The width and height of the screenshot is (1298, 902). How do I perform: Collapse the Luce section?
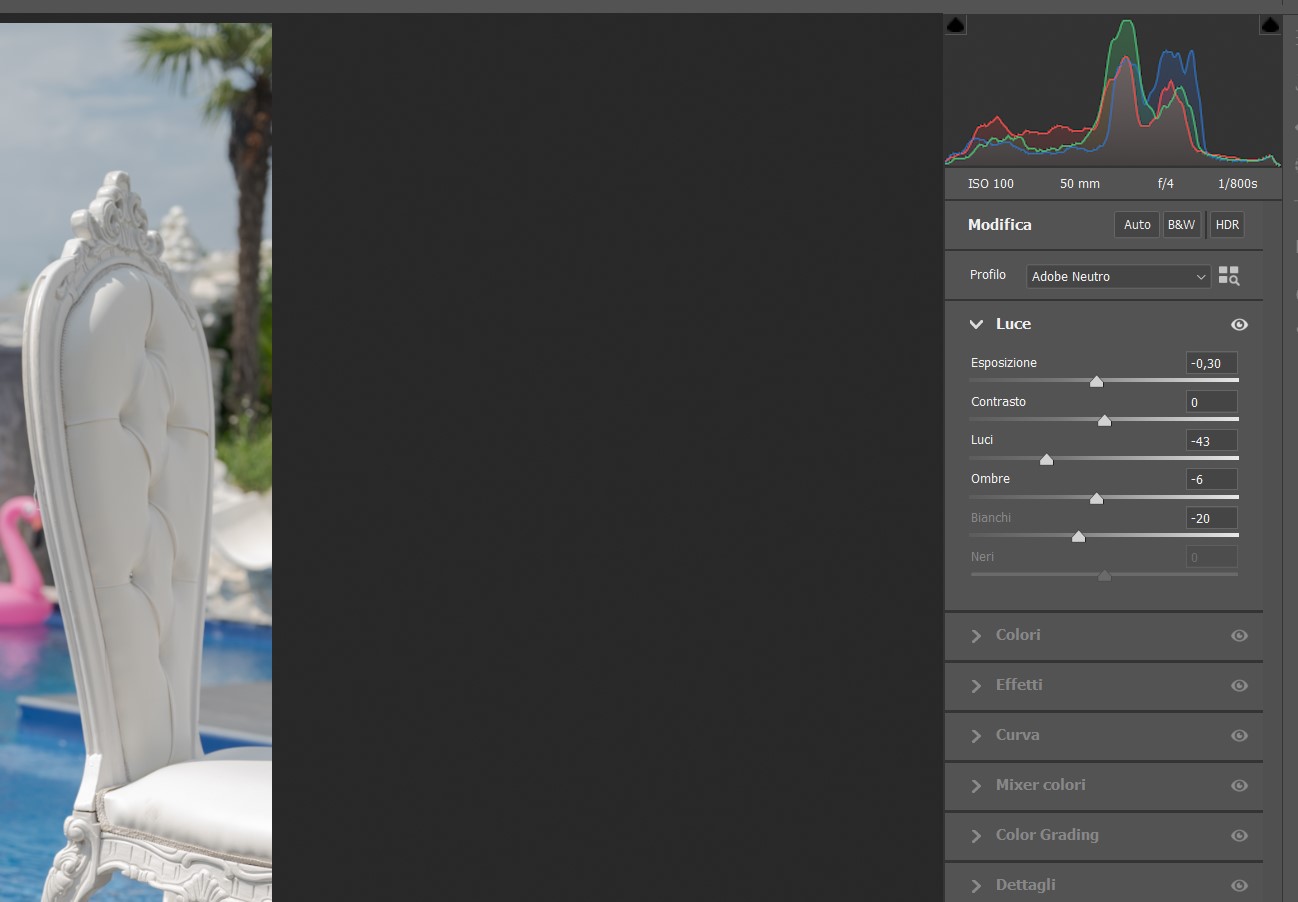point(976,325)
